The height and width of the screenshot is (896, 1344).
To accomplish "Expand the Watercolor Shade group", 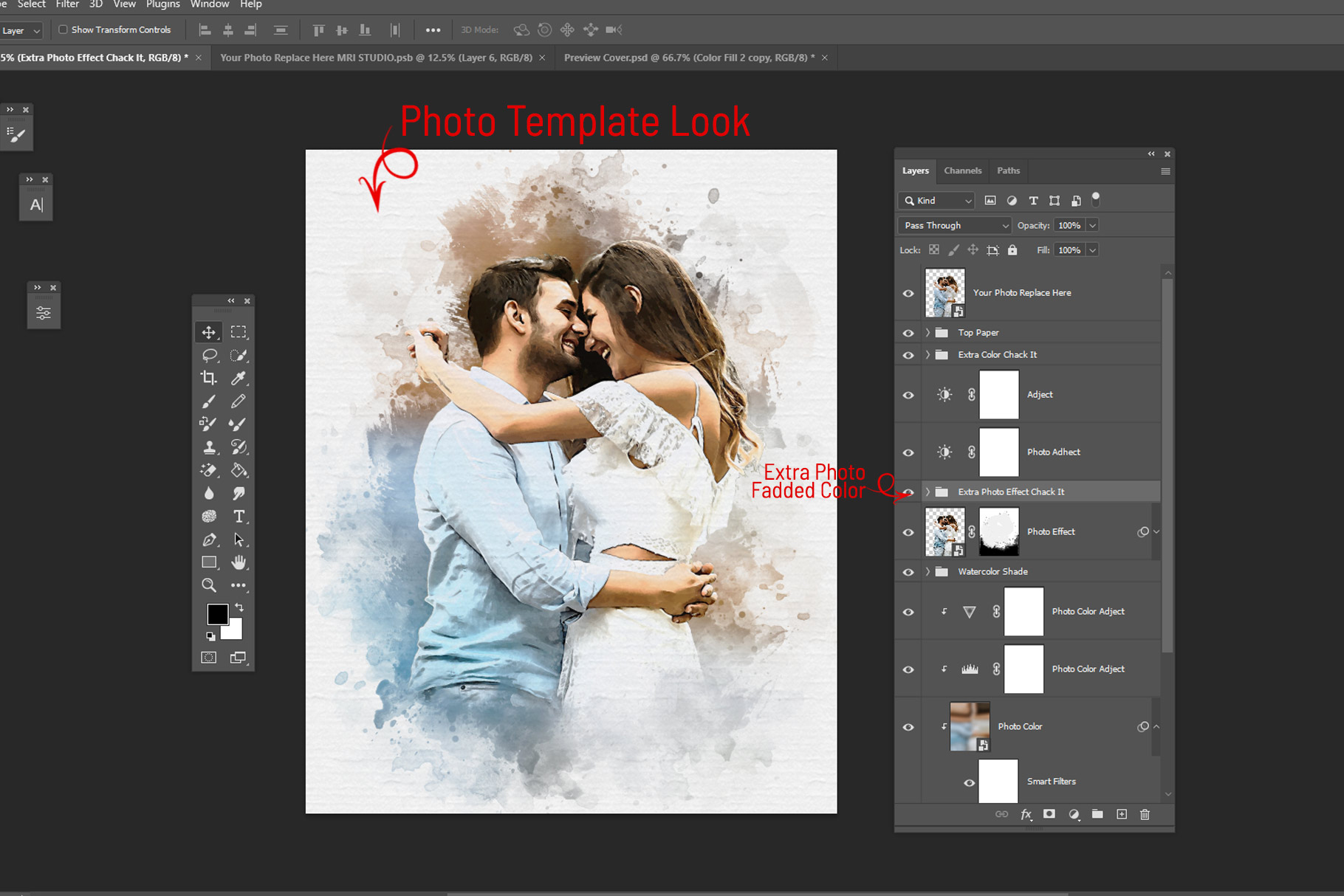I will tap(928, 572).
